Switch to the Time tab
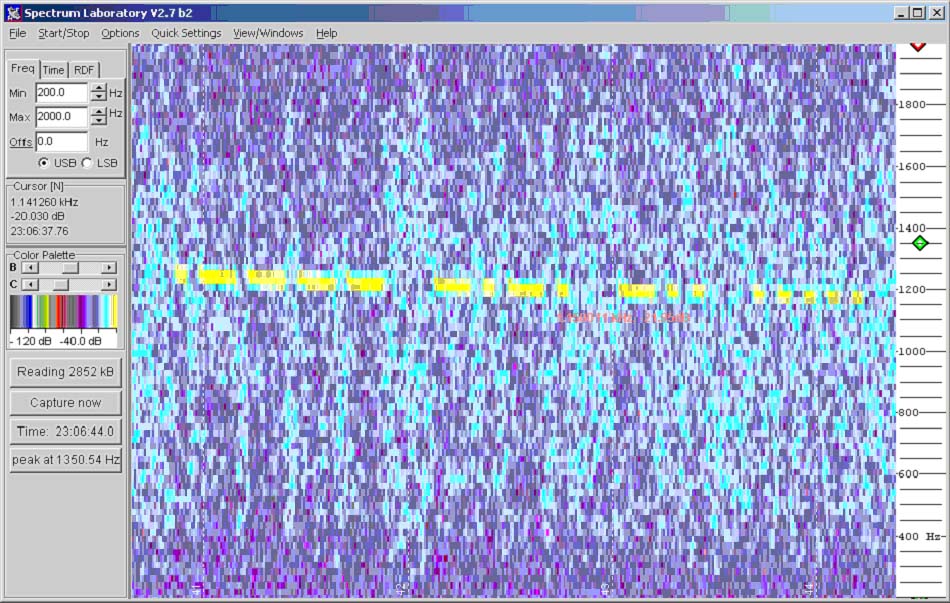 click(x=53, y=70)
